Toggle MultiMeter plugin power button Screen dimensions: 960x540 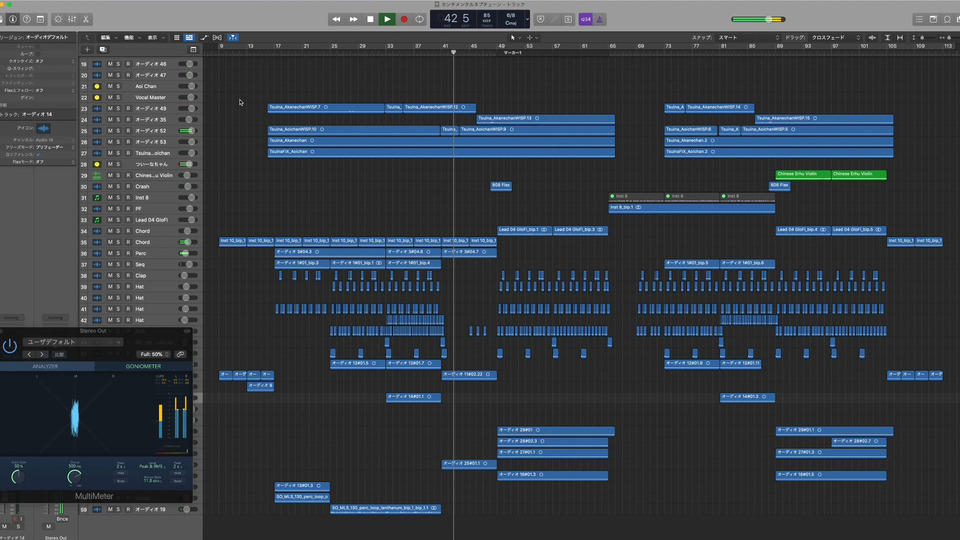tap(10, 346)
